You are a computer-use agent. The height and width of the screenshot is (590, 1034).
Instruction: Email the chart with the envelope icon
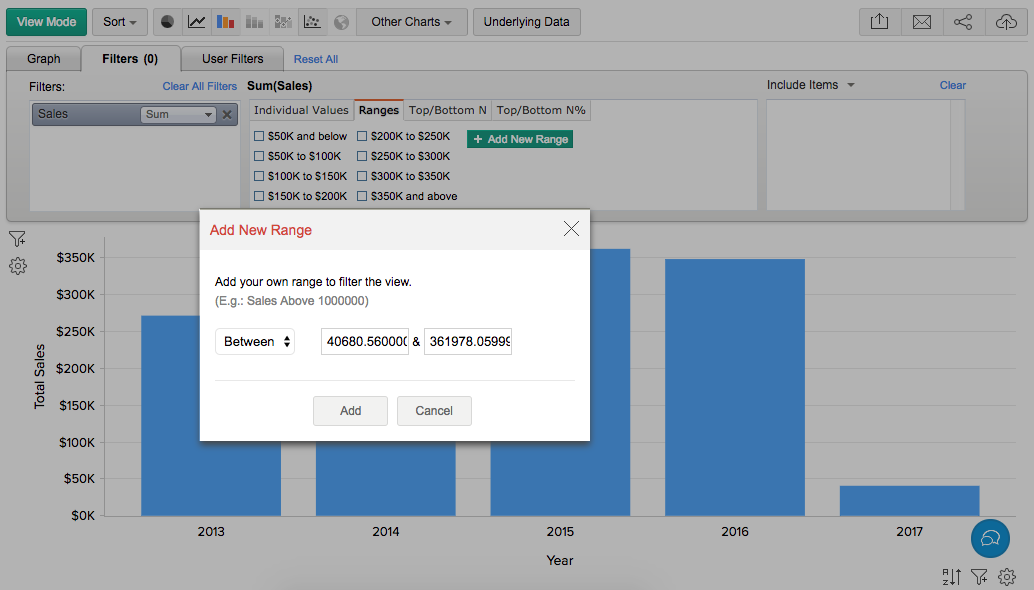click(921, 22)
